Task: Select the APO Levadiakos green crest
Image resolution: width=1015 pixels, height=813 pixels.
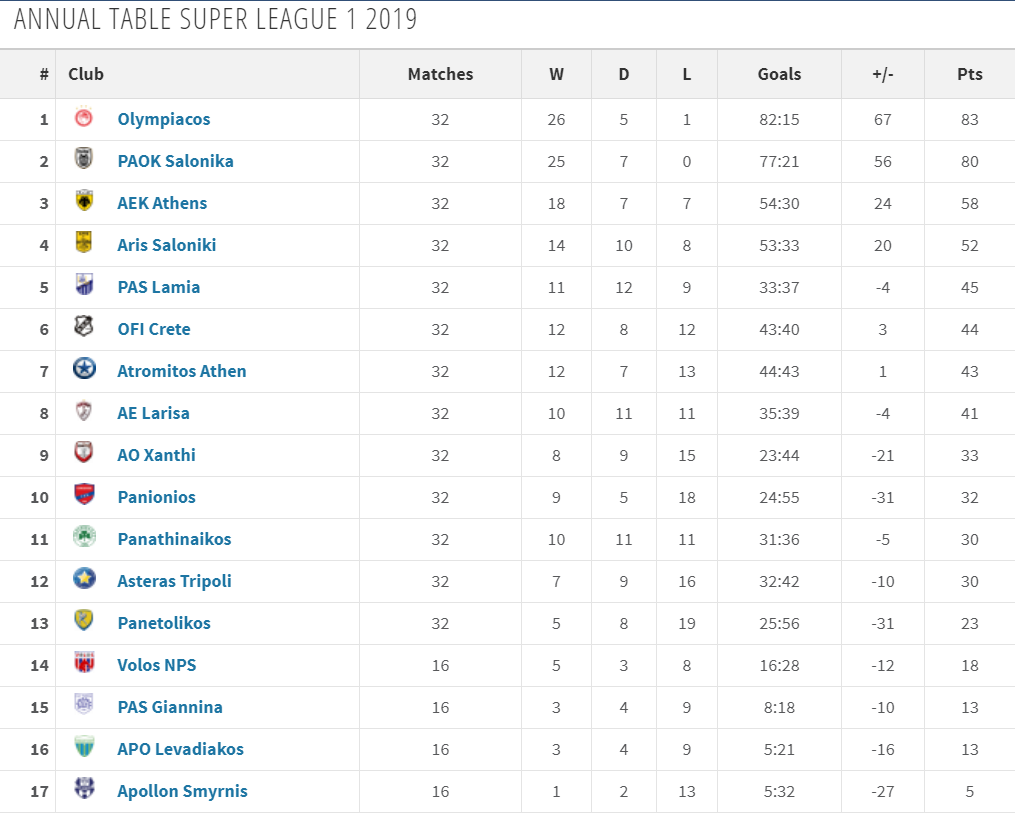Action: click(x=84, y=746)
